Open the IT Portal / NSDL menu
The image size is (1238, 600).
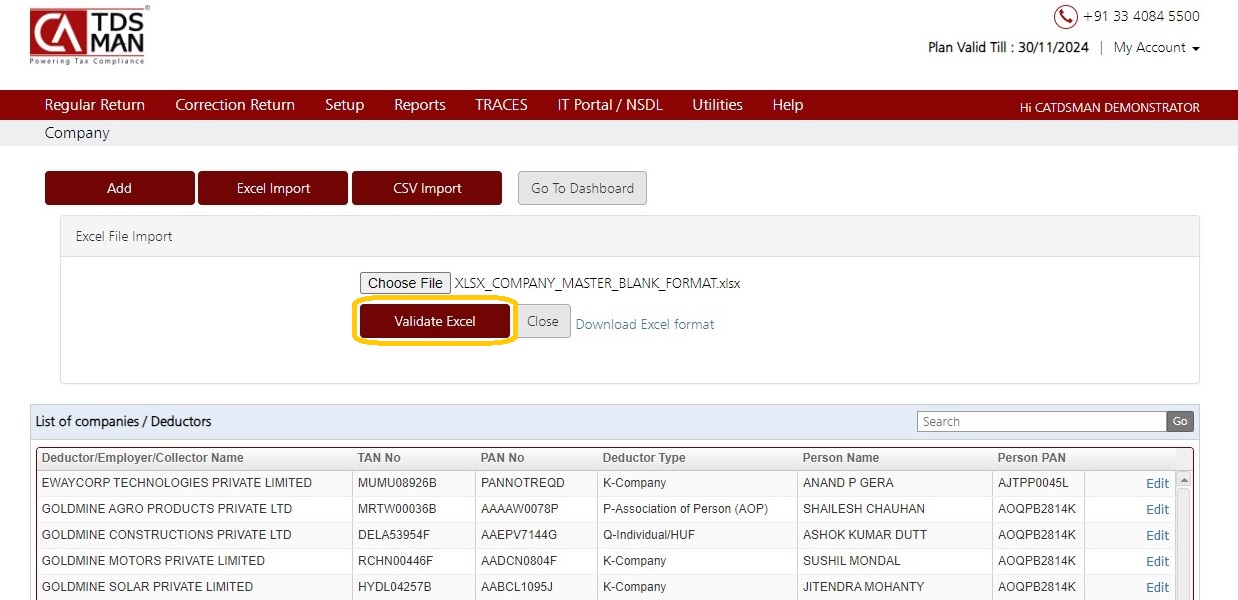(x=610, y=105)
